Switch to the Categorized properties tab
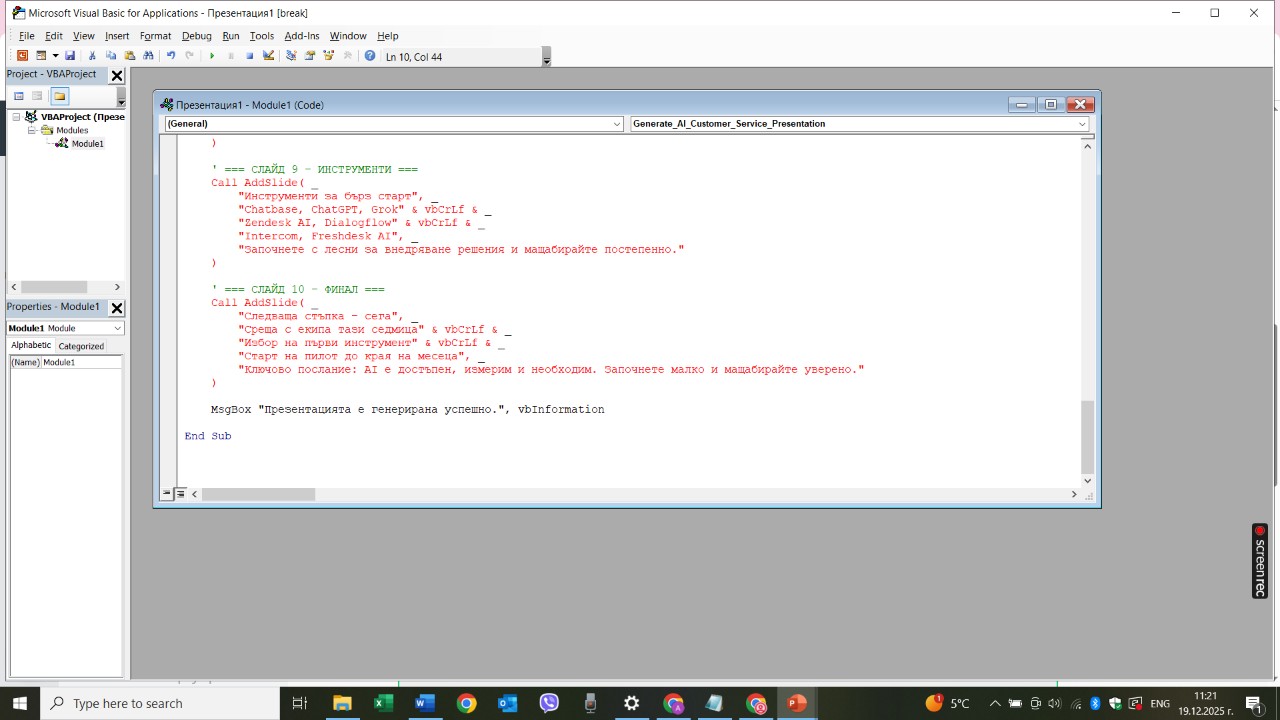This screenshot has width=1280, height=720. (x=81, y=346)
